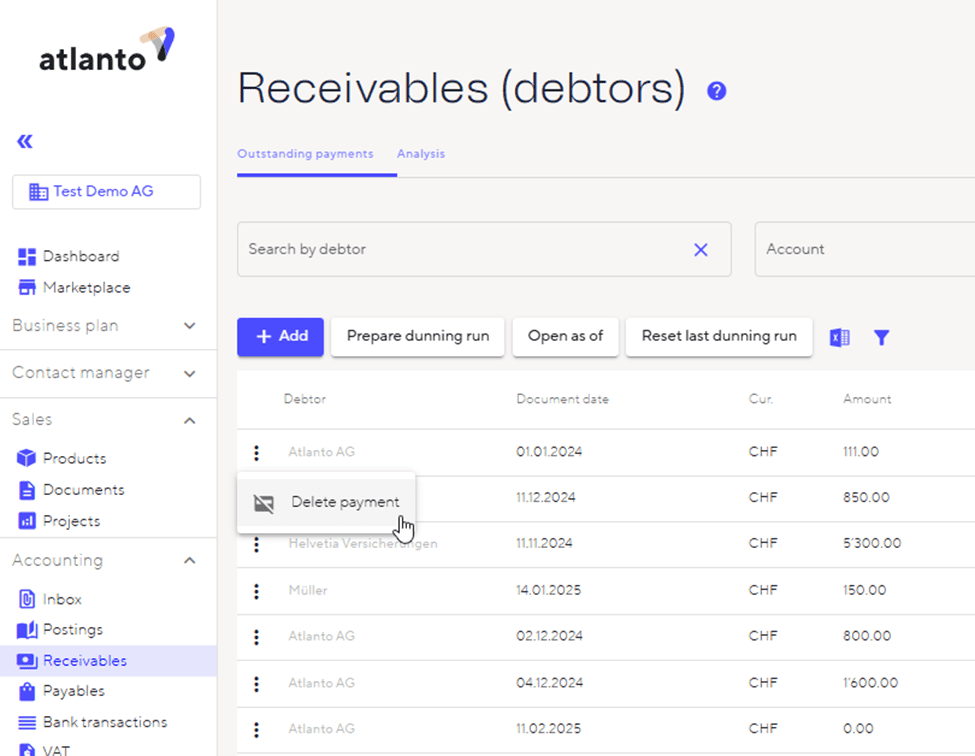Open Inbox in Accounting sidebar
Image resolution: width=975 pixels, height=756 pixels.
62,599
